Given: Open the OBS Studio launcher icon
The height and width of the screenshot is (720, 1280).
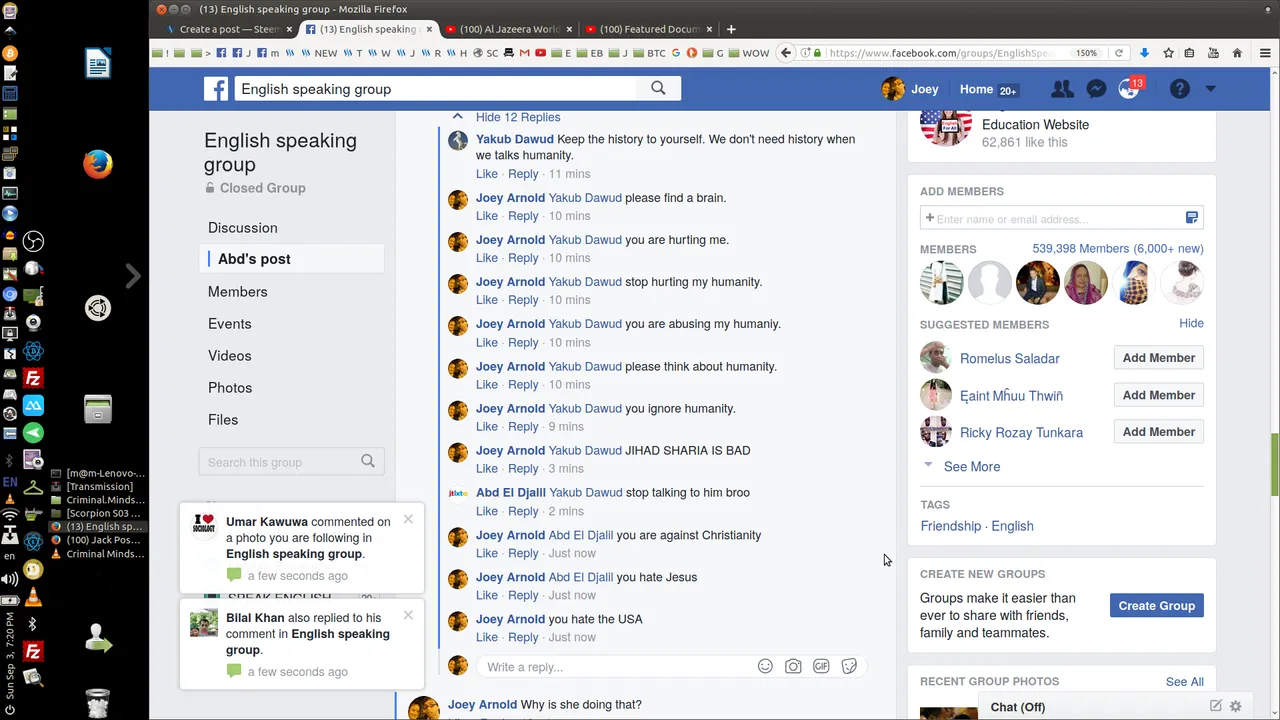Looking at the screenshot, I should coord(33,241).
